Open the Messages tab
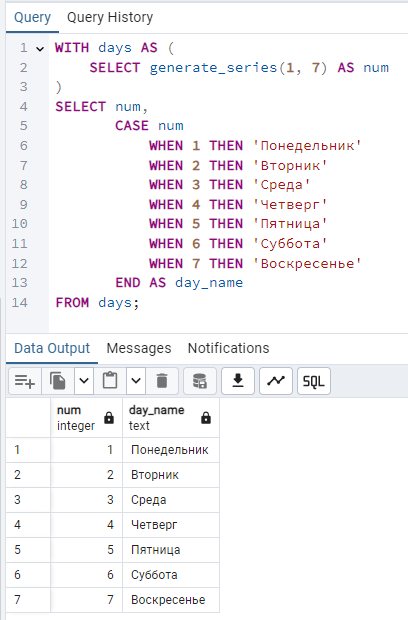 (139, 348)
